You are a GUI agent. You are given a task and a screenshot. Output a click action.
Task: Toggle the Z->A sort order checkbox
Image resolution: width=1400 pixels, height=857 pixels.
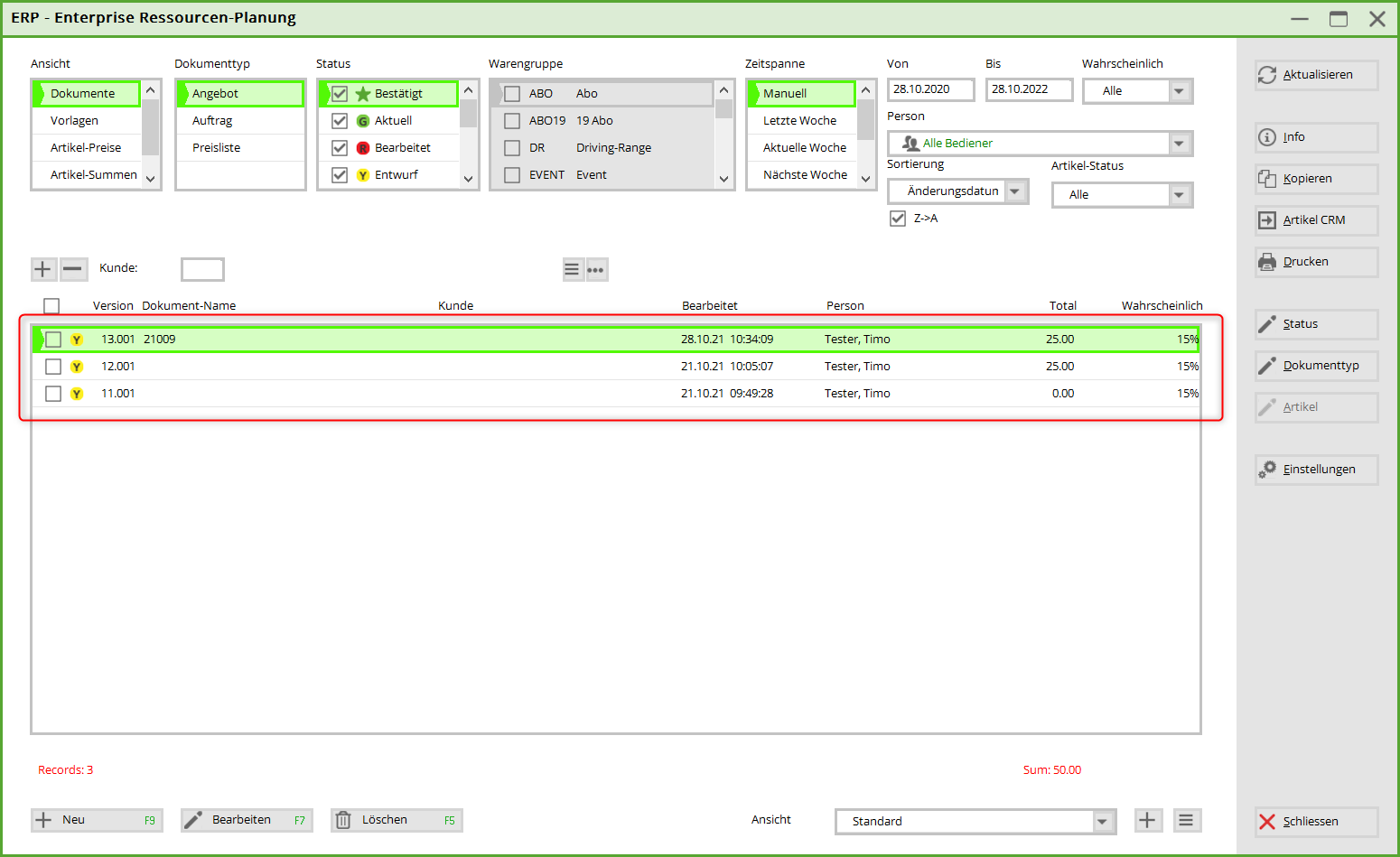[x=898, y=219]
